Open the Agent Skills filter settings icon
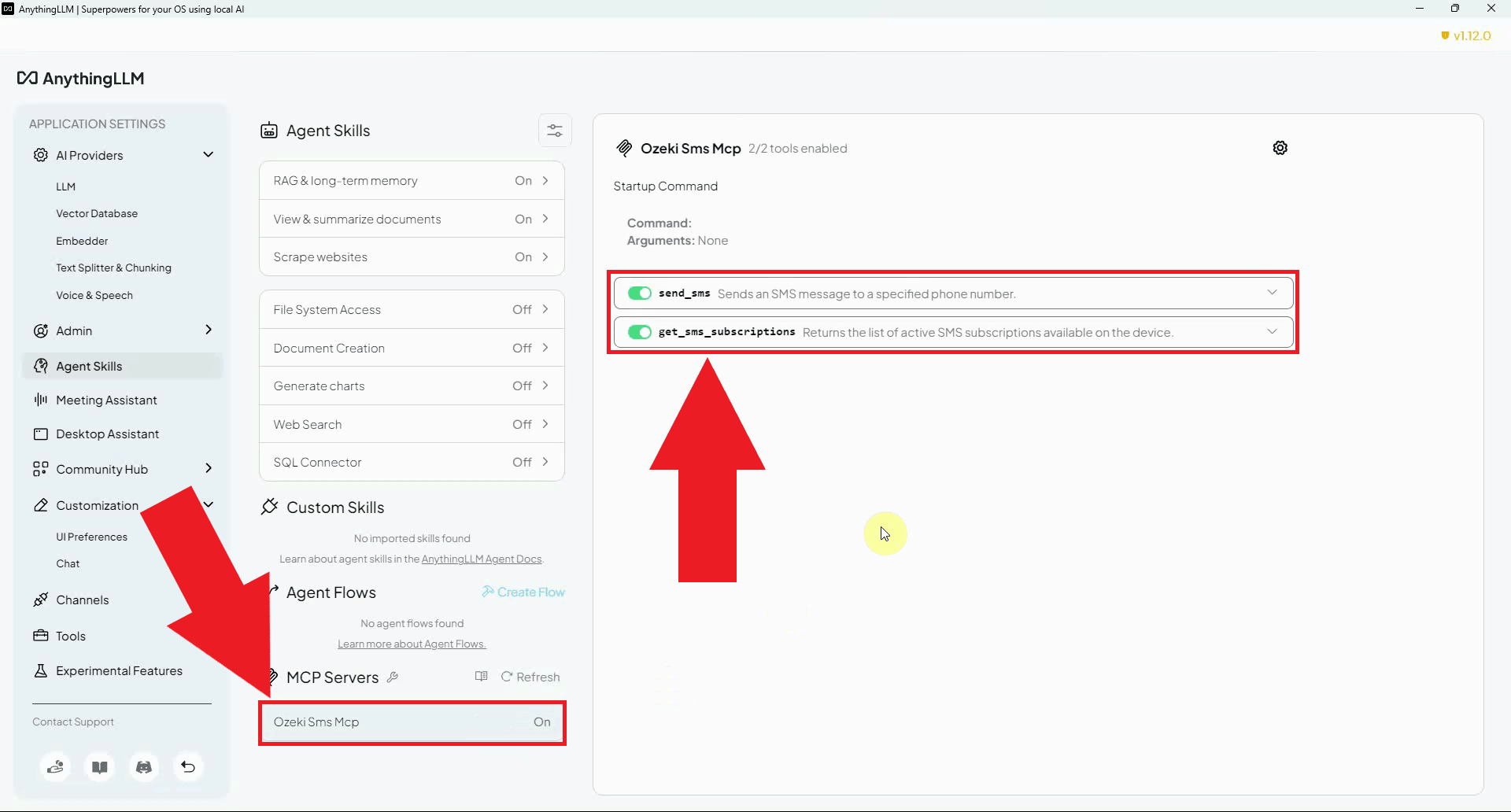This screenshot has width=1511, height=812. click(555, 131)
